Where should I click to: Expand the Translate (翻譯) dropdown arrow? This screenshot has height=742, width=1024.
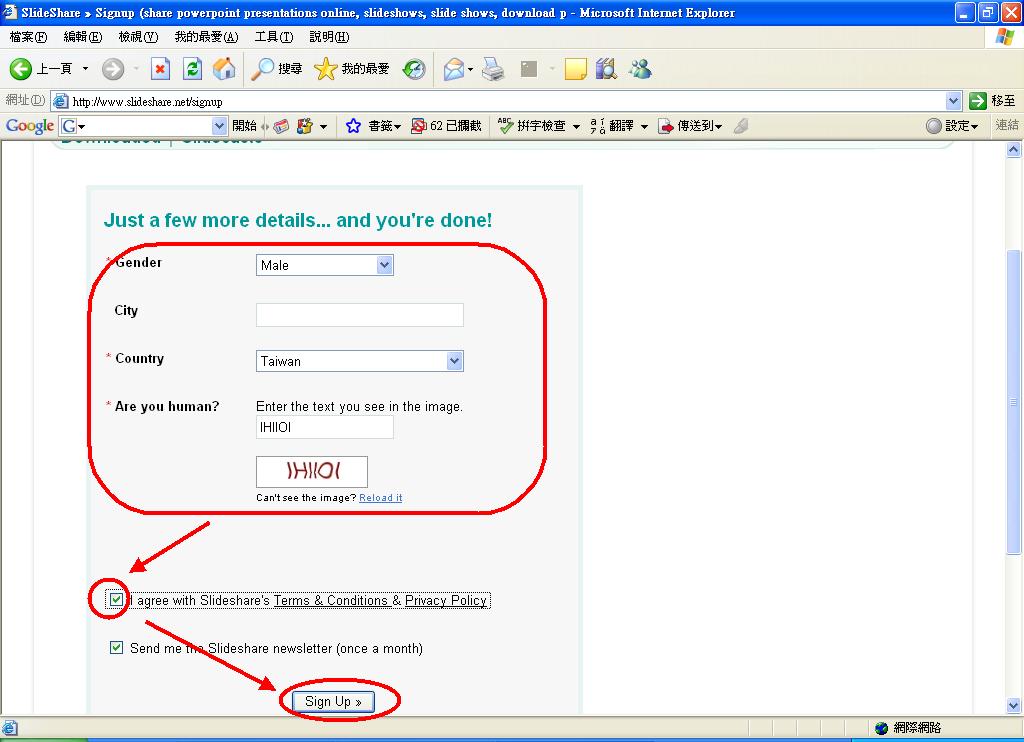coord(644,127)
